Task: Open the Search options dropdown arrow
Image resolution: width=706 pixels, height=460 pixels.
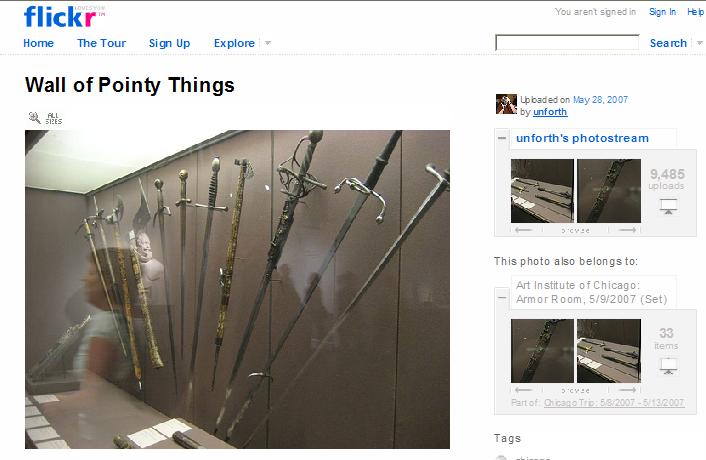Action: pyautogui.click(x=699, y=43)
